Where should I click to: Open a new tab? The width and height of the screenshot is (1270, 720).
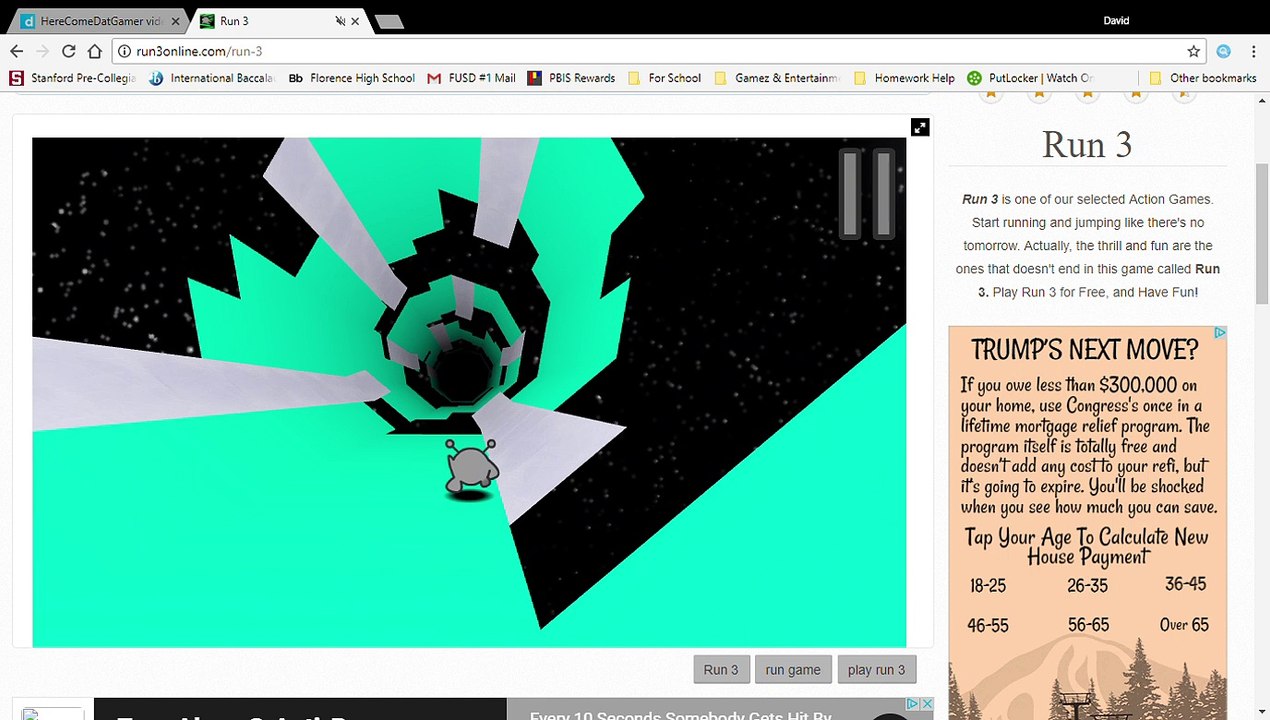[389, 21]
